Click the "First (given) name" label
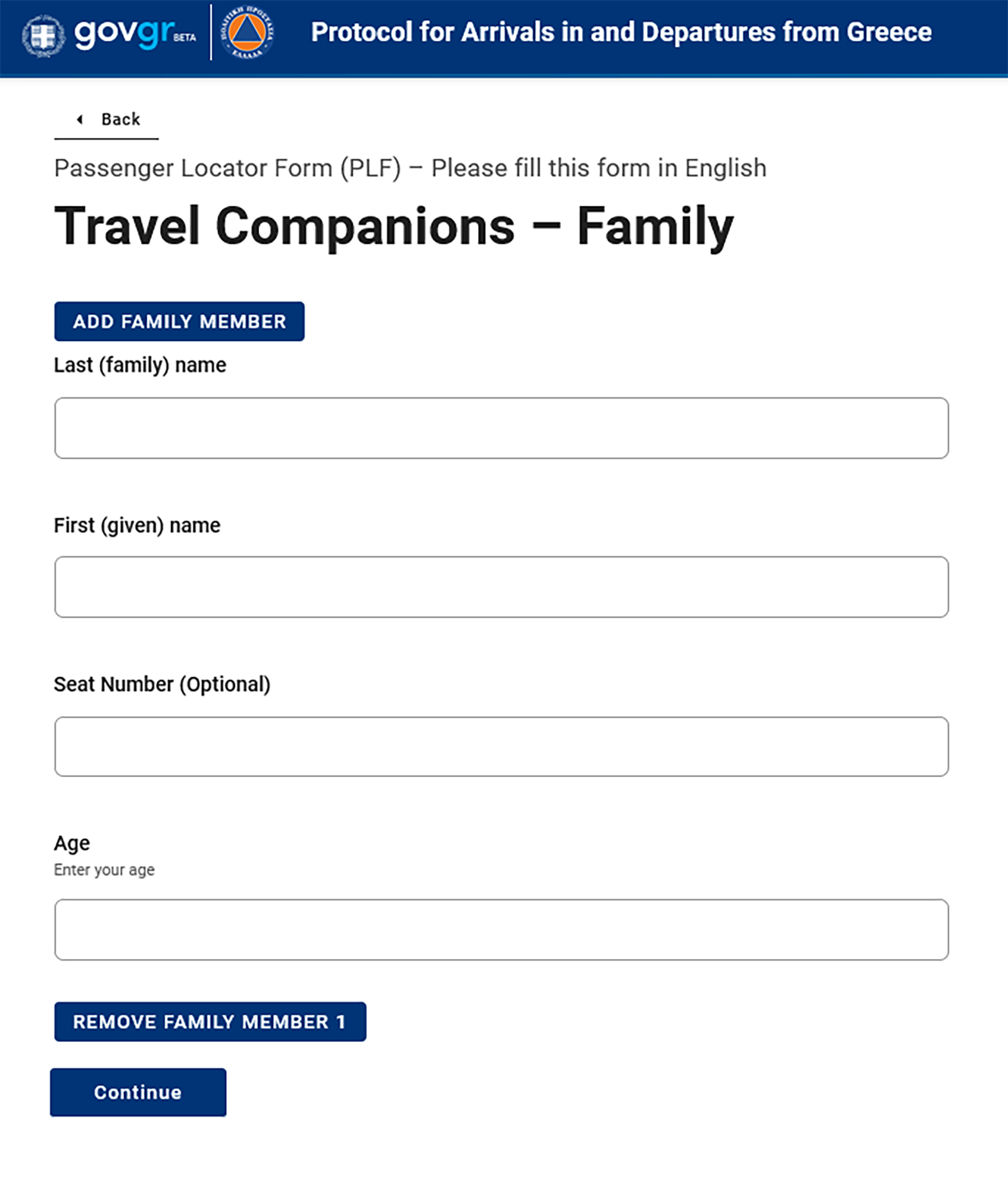 (x=137, y=525)
